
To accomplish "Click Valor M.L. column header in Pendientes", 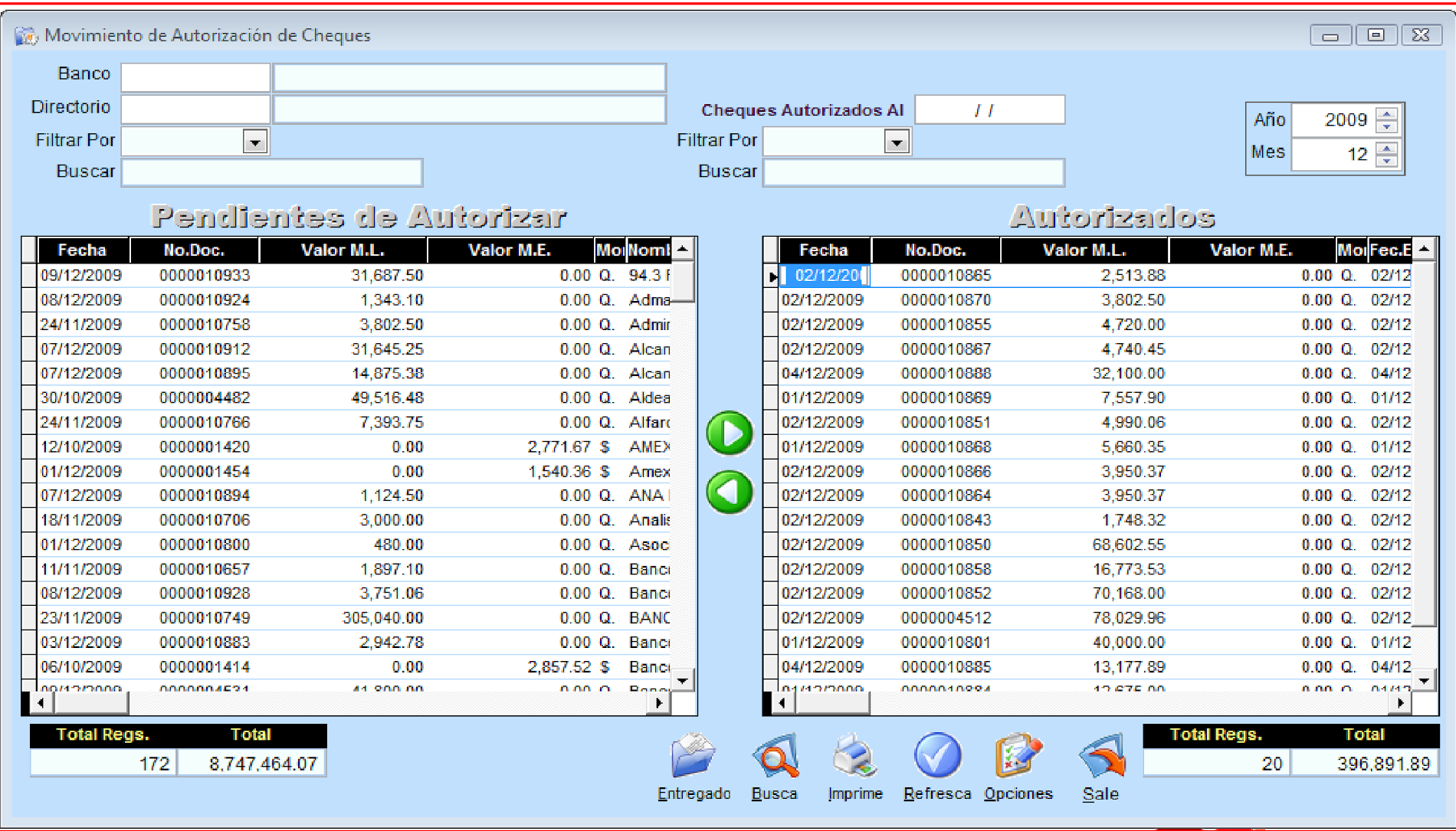I will pyautogui.click(x=343, y=250).
